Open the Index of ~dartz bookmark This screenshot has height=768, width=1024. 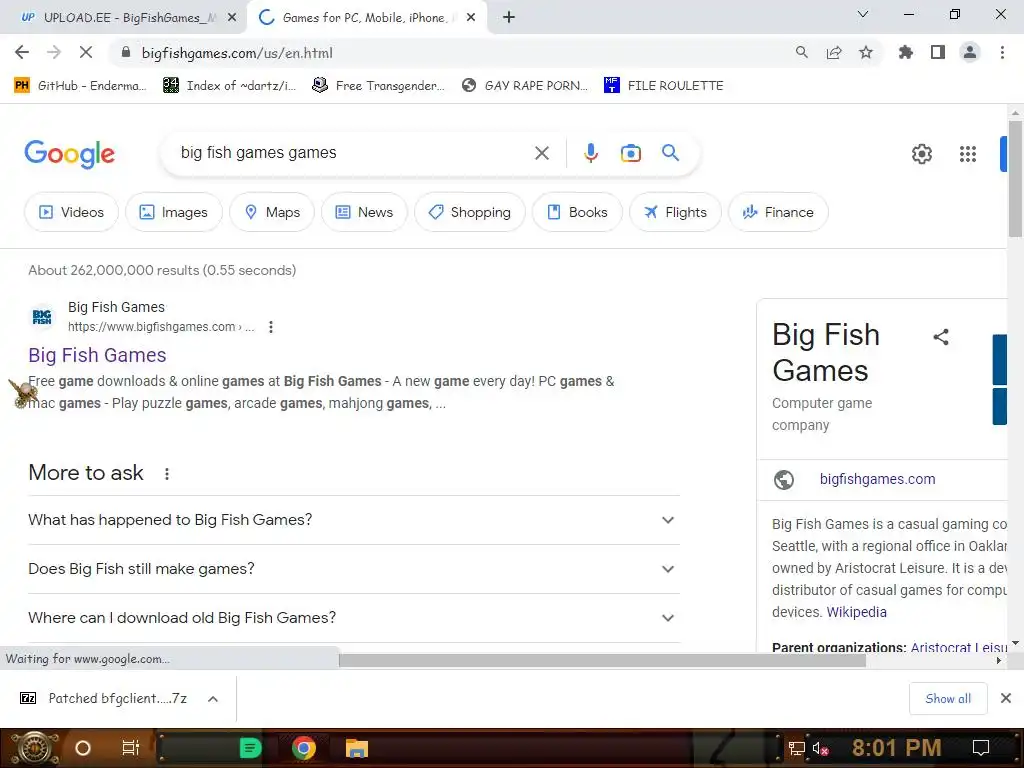pos(229,86)
